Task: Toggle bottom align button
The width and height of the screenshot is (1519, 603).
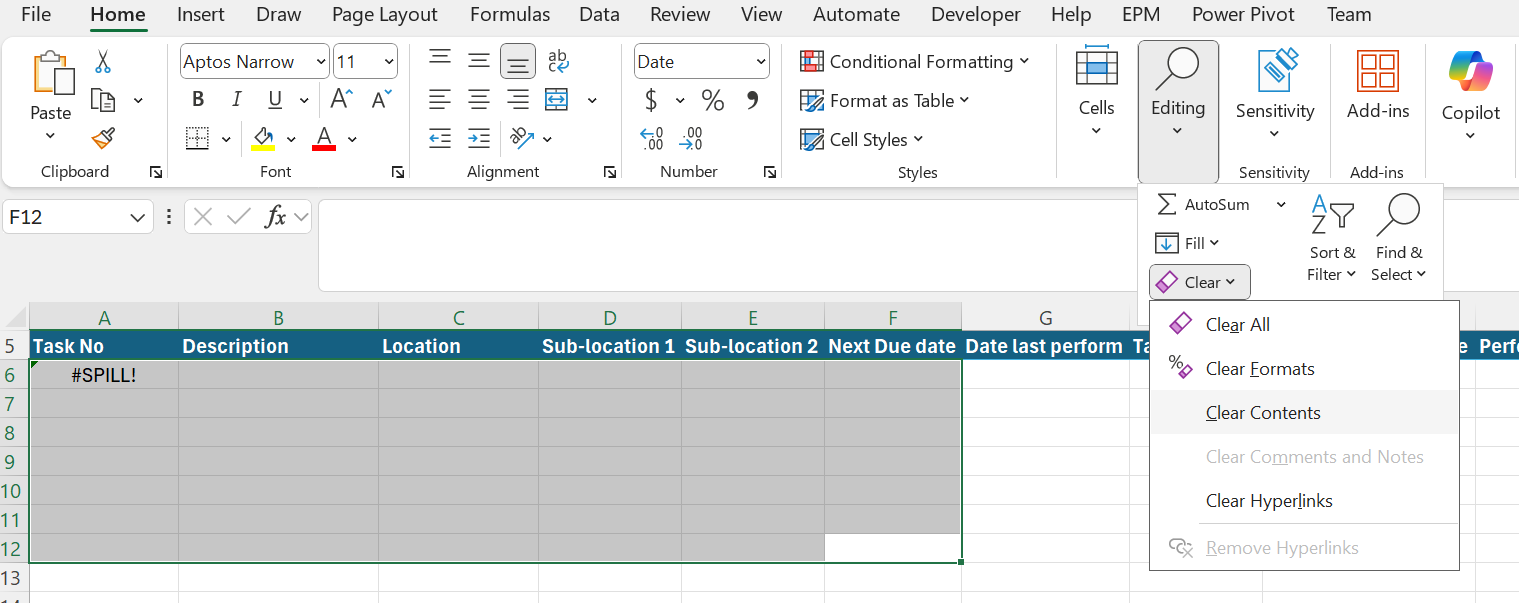Action: pos(518,62)
